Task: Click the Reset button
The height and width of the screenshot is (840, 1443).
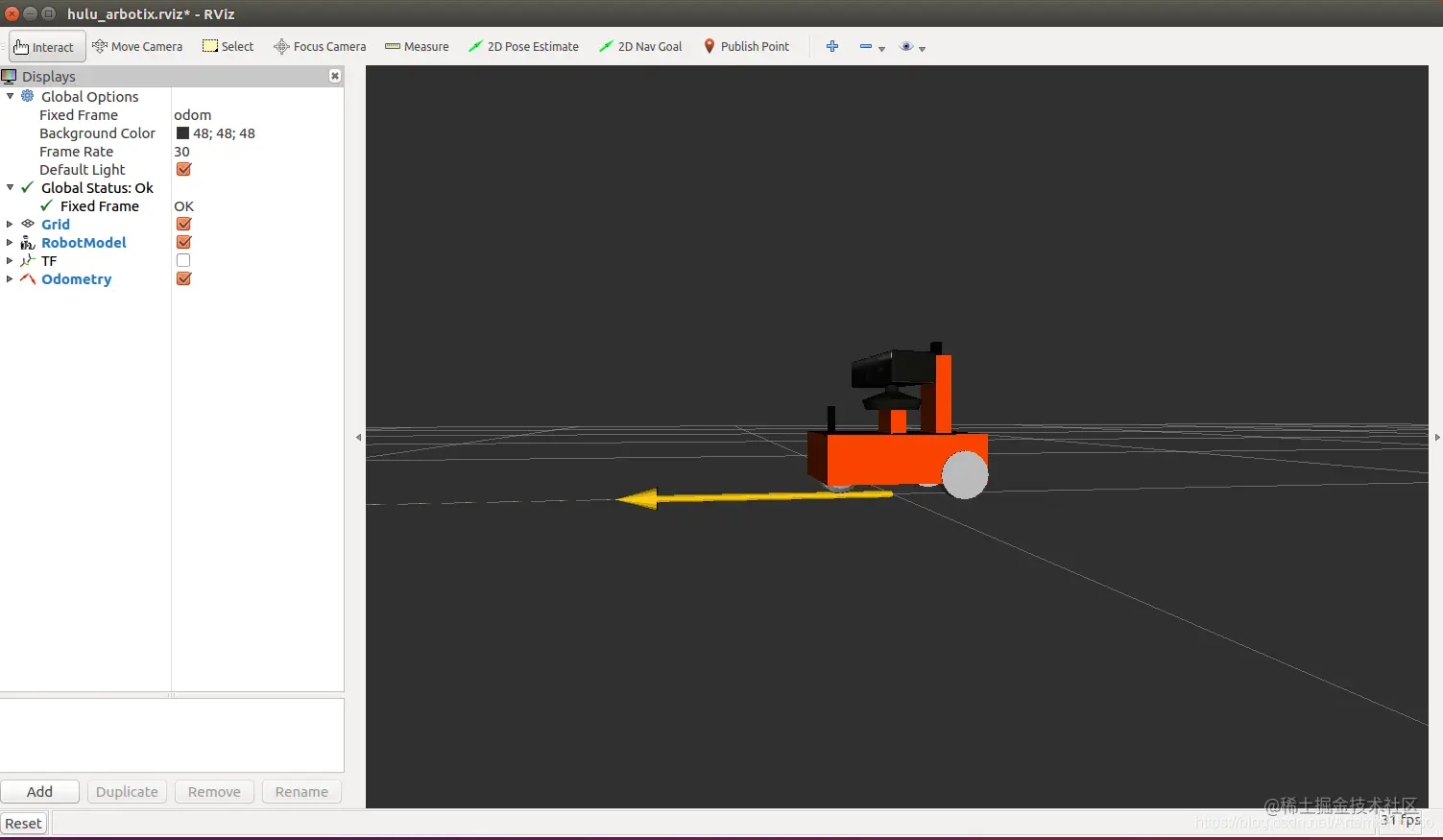Action: pyautogui.click(x=23, y=823)
